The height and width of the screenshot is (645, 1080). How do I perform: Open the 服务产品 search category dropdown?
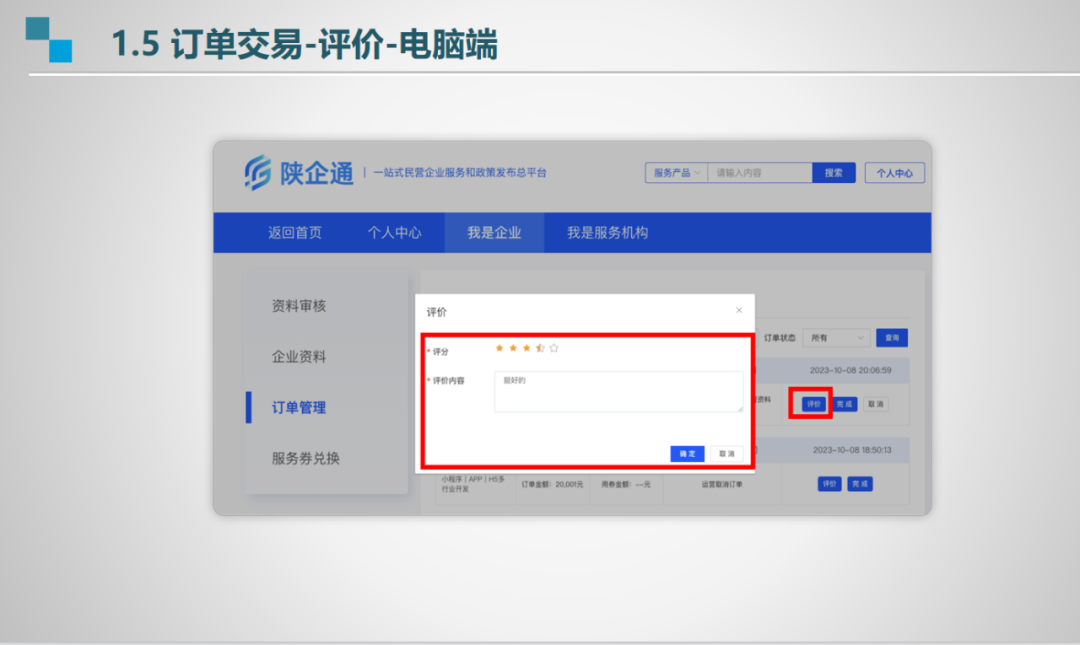[x=677, y=173]
